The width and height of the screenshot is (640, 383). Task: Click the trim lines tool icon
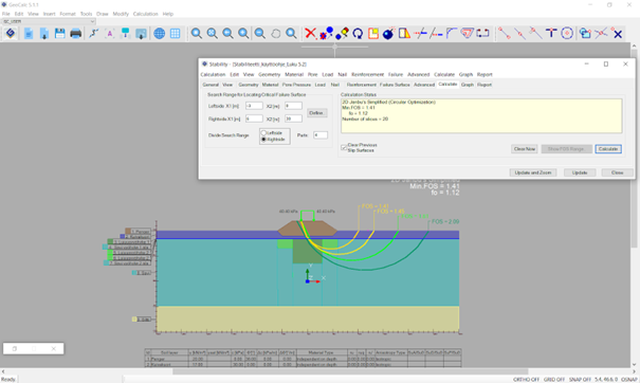pyautogui.click(x=420, y=33)
